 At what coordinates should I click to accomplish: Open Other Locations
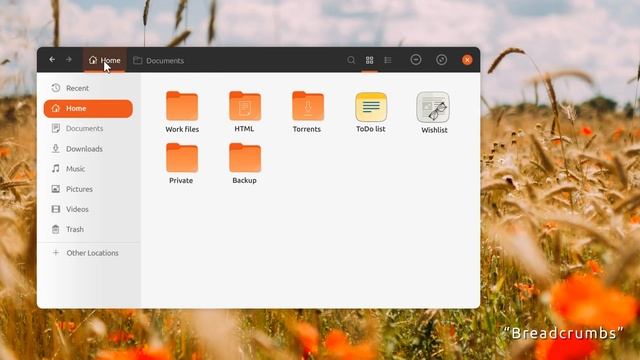click(88, 253)
